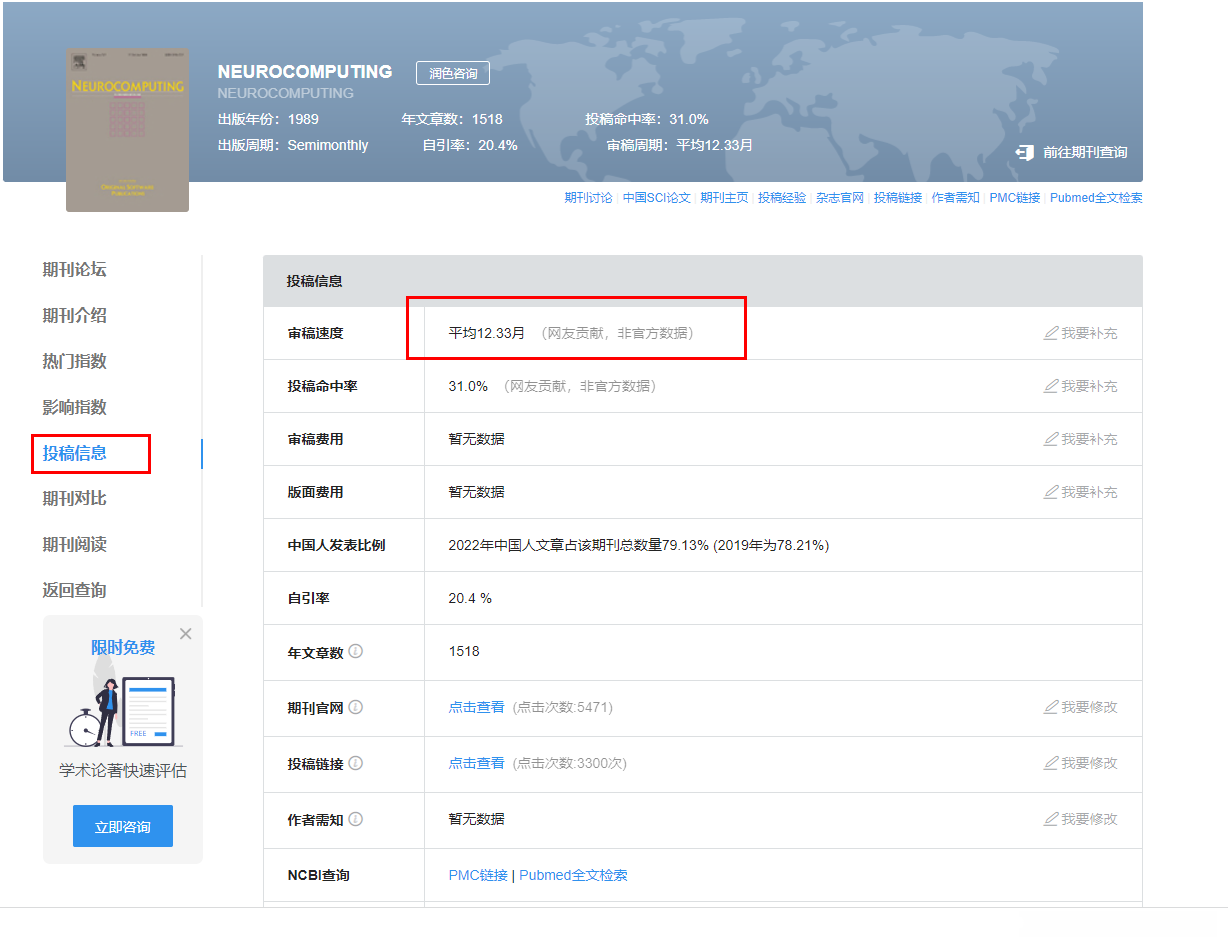Click 我要补充 in the 审稿速度 row
This screenshot has height=945, width=1228.
pos(1080,333)
